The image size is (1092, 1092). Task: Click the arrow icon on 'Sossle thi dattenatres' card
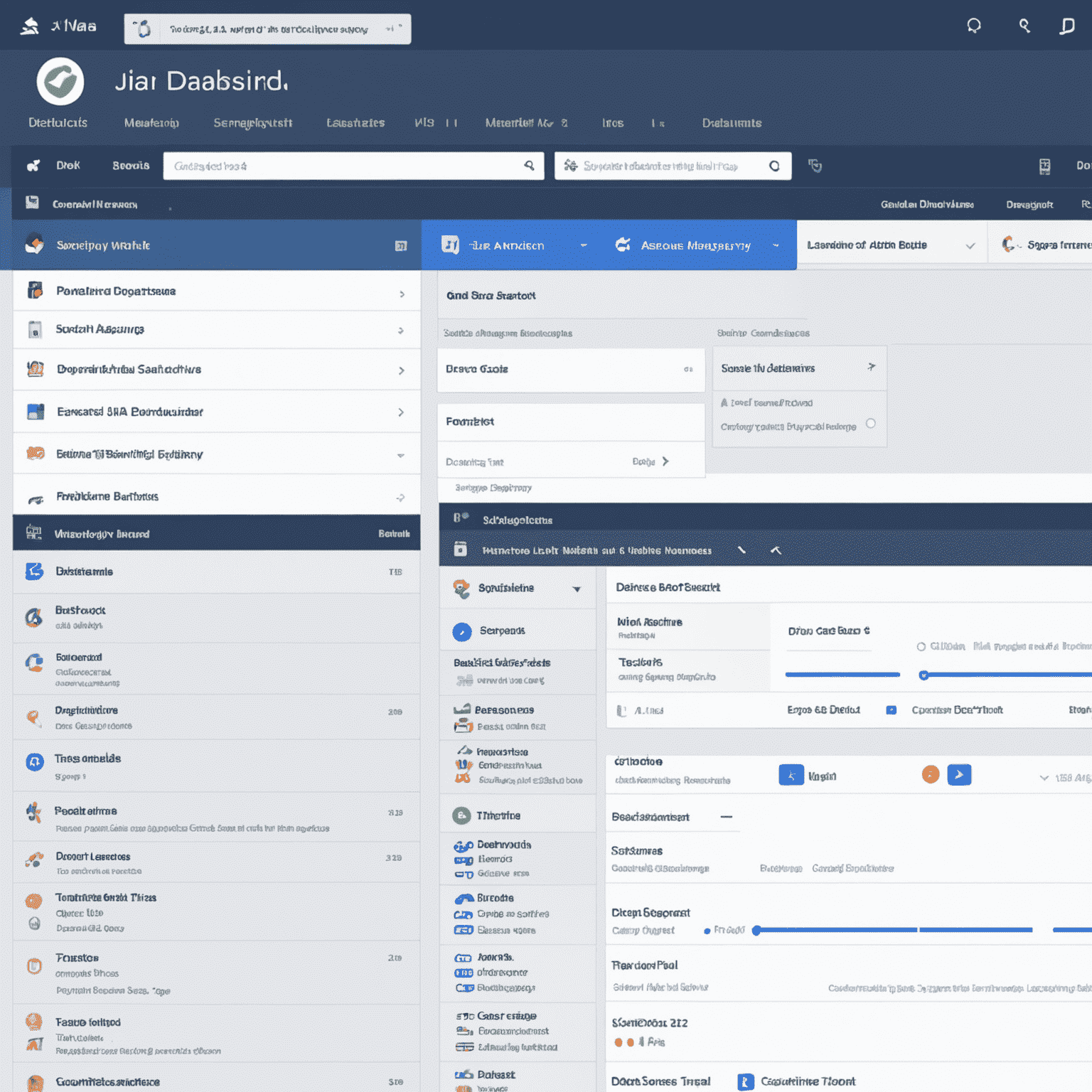[x=872, y=367]
